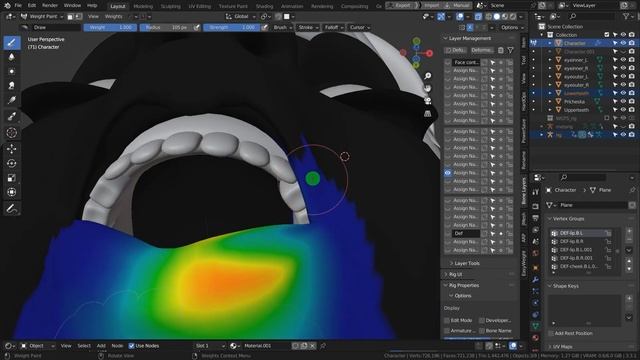Select the Blur weight paint tool
This screenshot has width=640, height=360.
[12, 57]
